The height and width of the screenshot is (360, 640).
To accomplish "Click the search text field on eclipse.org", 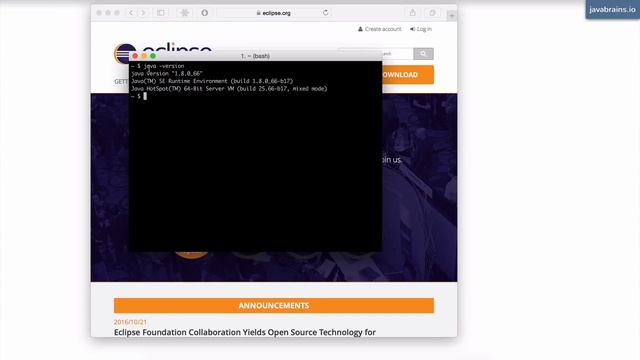I will pos(398,53).
